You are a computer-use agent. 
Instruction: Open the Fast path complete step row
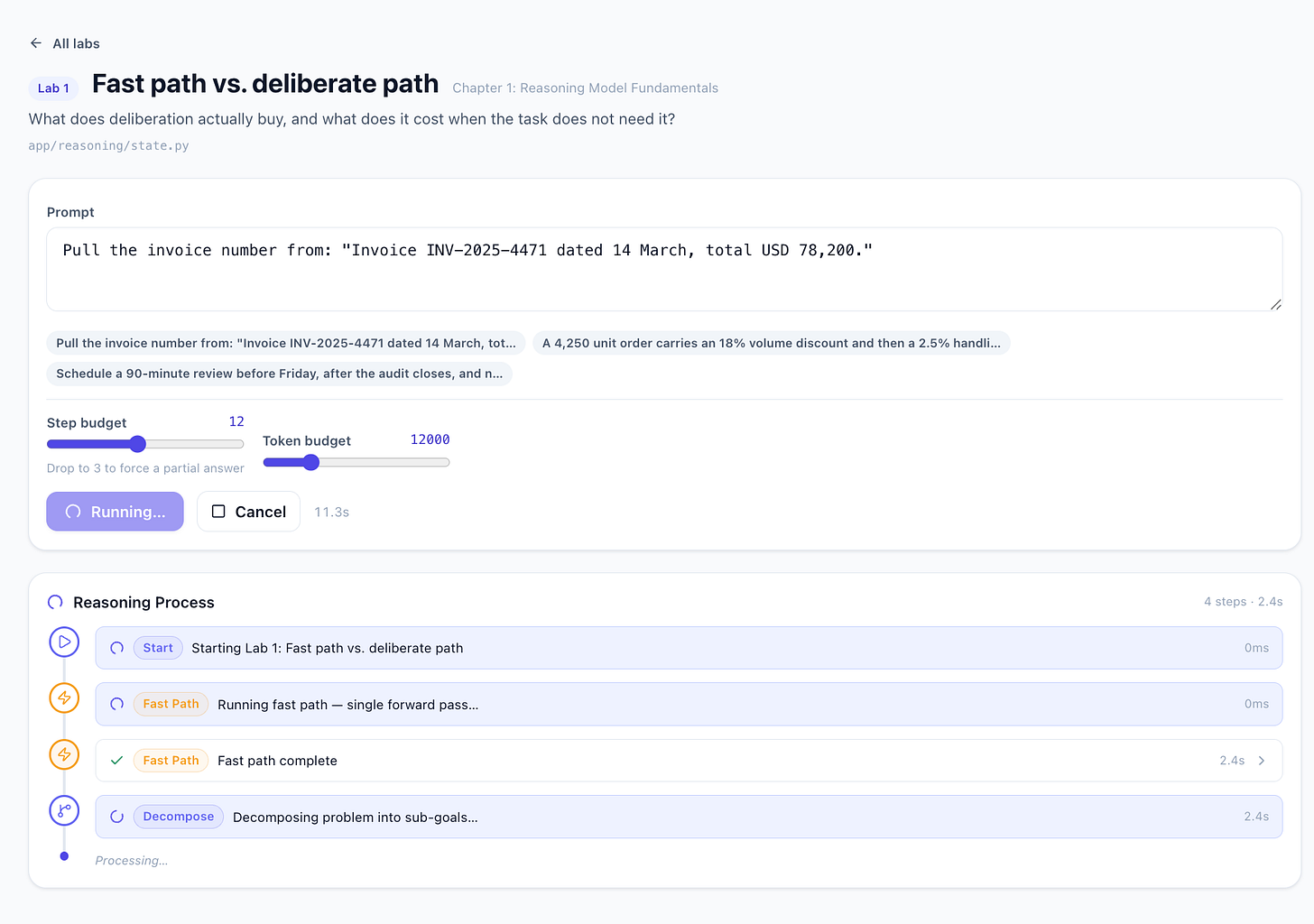689,761
